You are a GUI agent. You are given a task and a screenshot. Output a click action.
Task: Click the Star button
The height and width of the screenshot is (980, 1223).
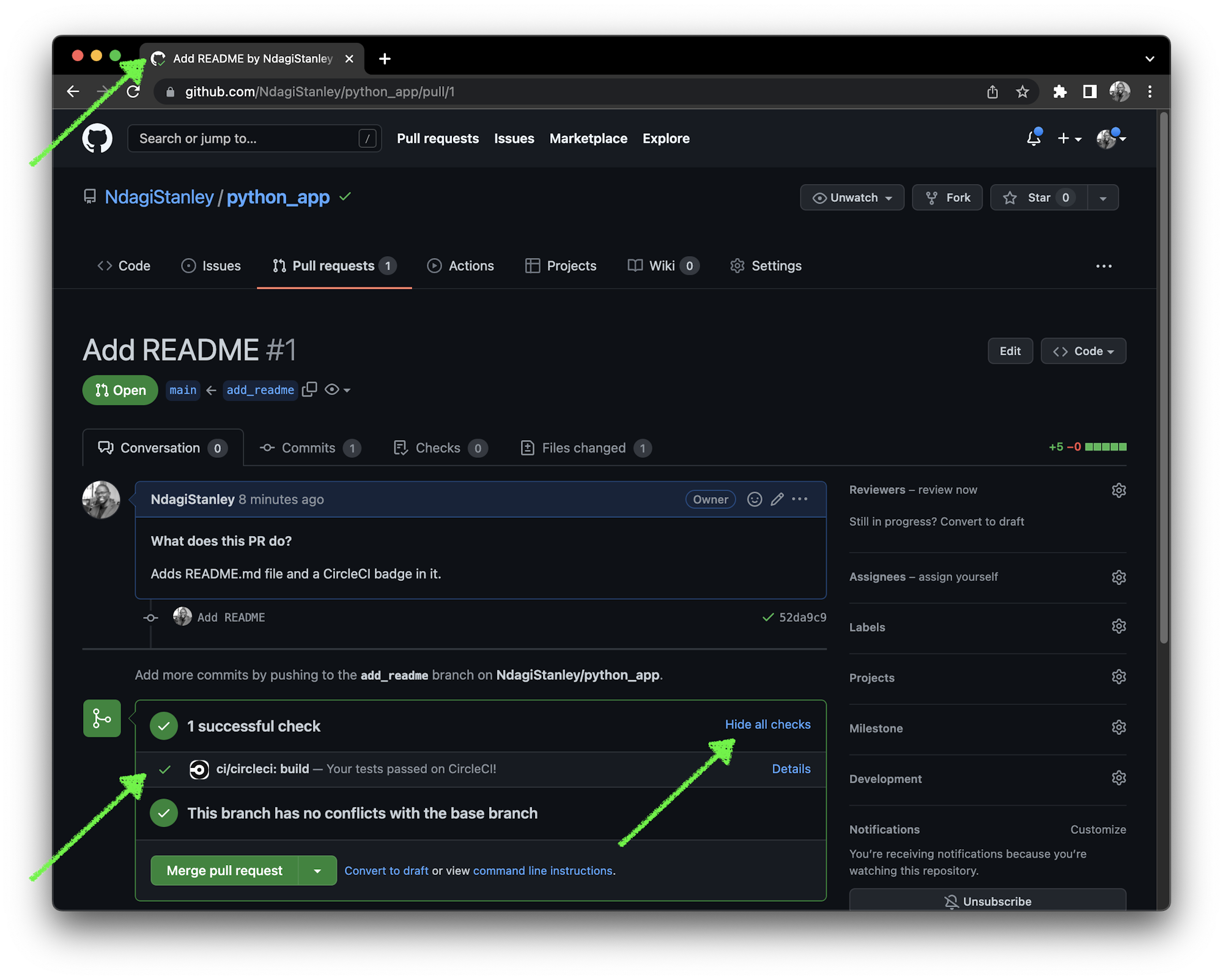coord(1039,197)
